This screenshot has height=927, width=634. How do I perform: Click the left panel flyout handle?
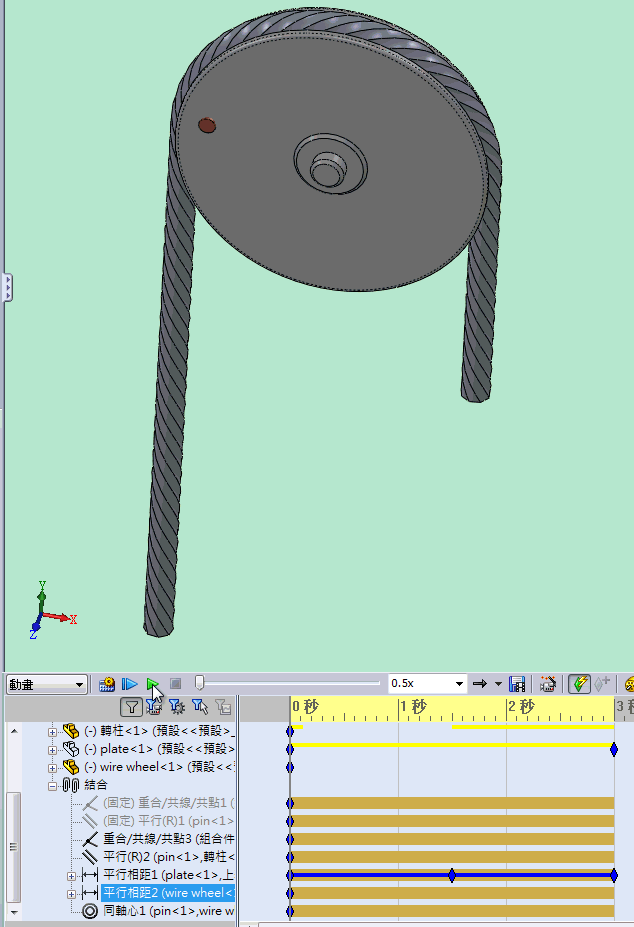(x=7, y=288)
